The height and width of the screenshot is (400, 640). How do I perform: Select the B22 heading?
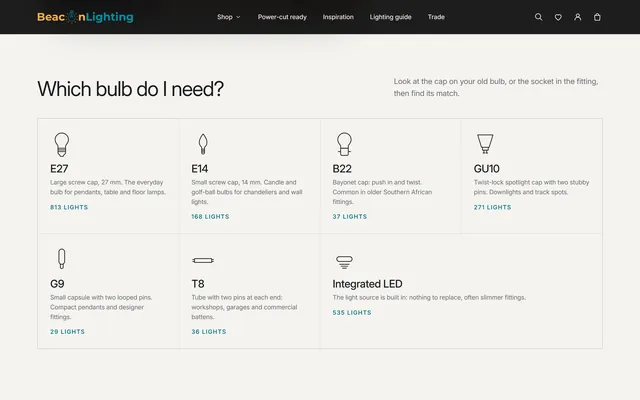pos(342,169)
